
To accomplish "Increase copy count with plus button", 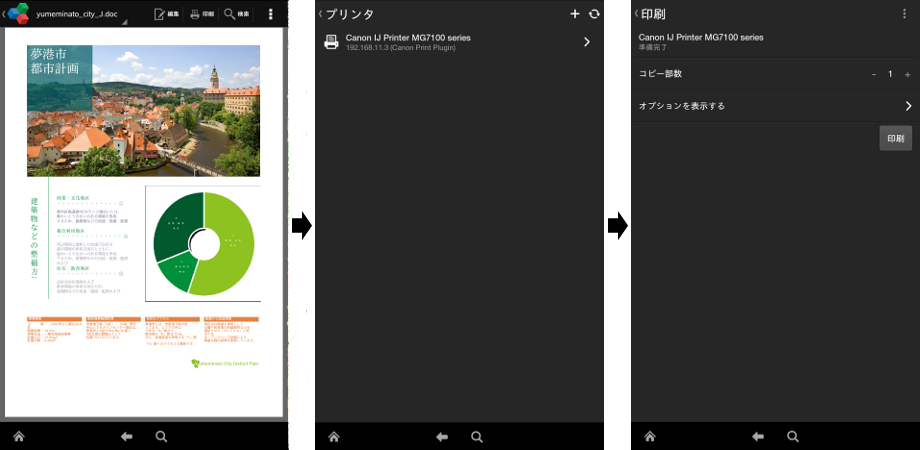I will 907,75.
